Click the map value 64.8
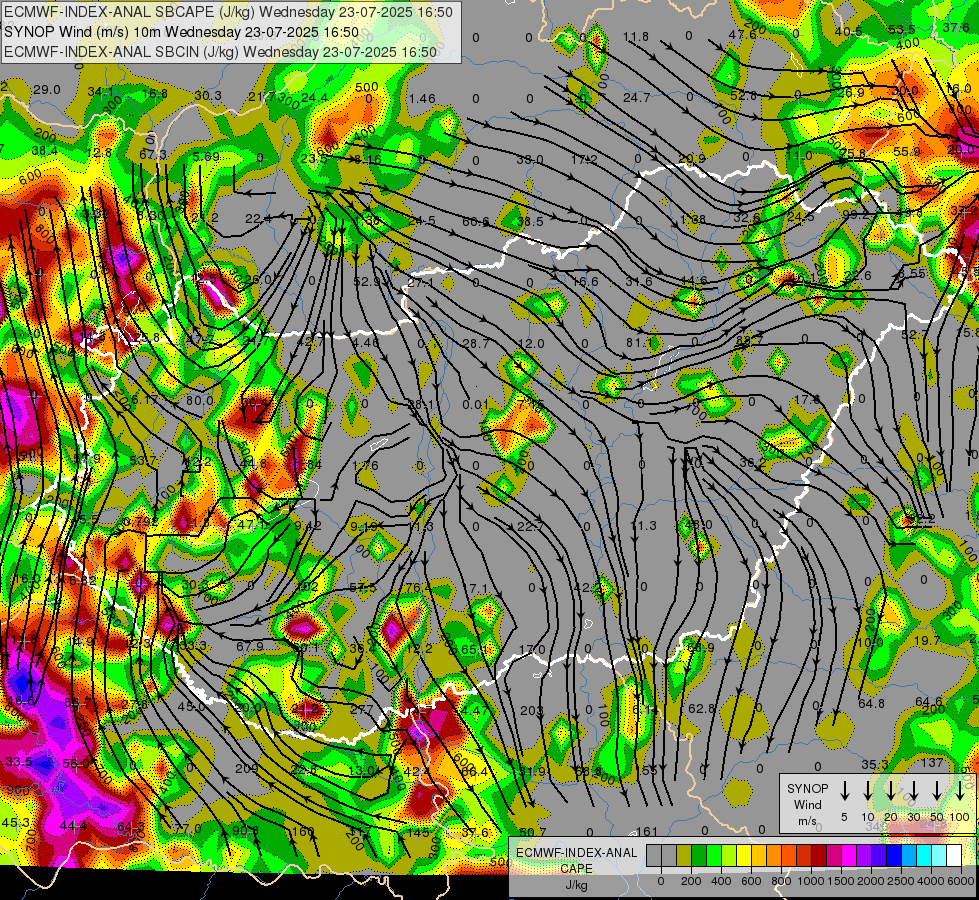Viewport: 979px width, 900px height. pyautogui.click(x=871, y=703)
